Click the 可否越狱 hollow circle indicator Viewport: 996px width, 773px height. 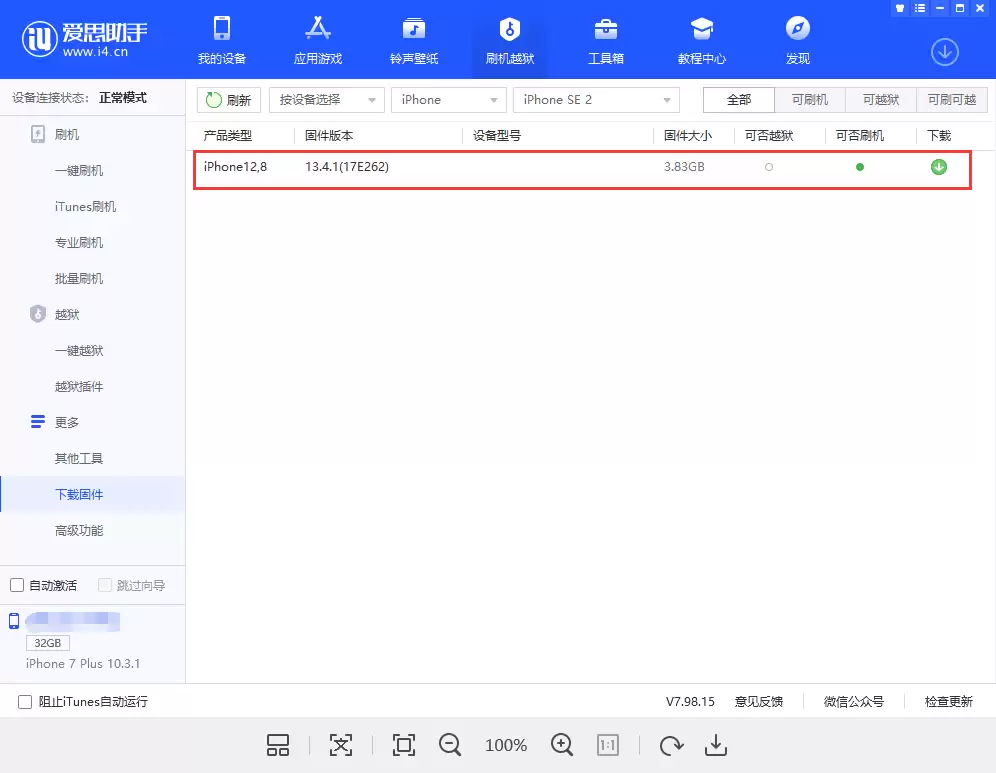click(x=769, y=167)
